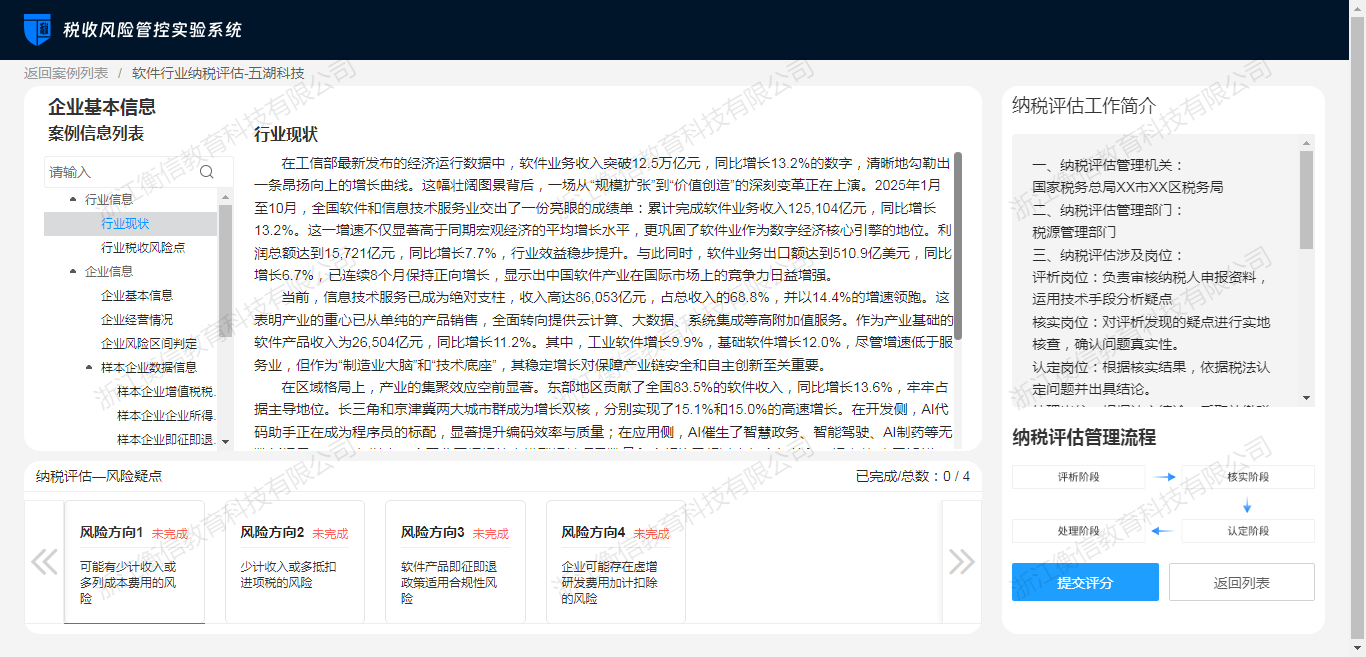Image resolution: width=1366 pixels, height=657 pixels.
Task: Click the work brief scroll-down arrow
Action: [x=1306, y=398]
